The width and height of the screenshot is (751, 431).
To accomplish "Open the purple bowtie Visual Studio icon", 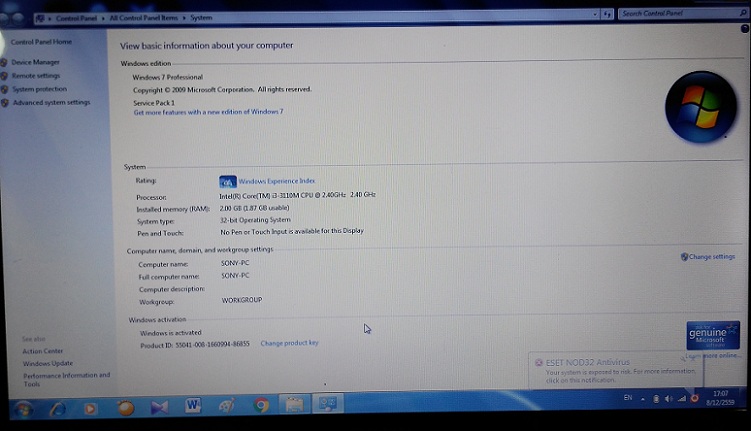I will coord(159,407).
